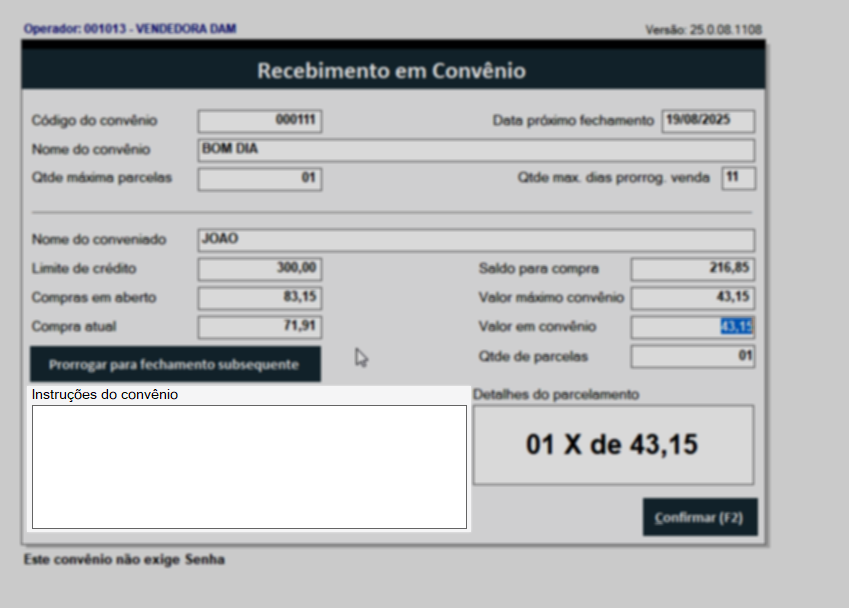Click the 'Nome do conveniado' label
This screenshot has width=849, height=608.
coord(99,239)
